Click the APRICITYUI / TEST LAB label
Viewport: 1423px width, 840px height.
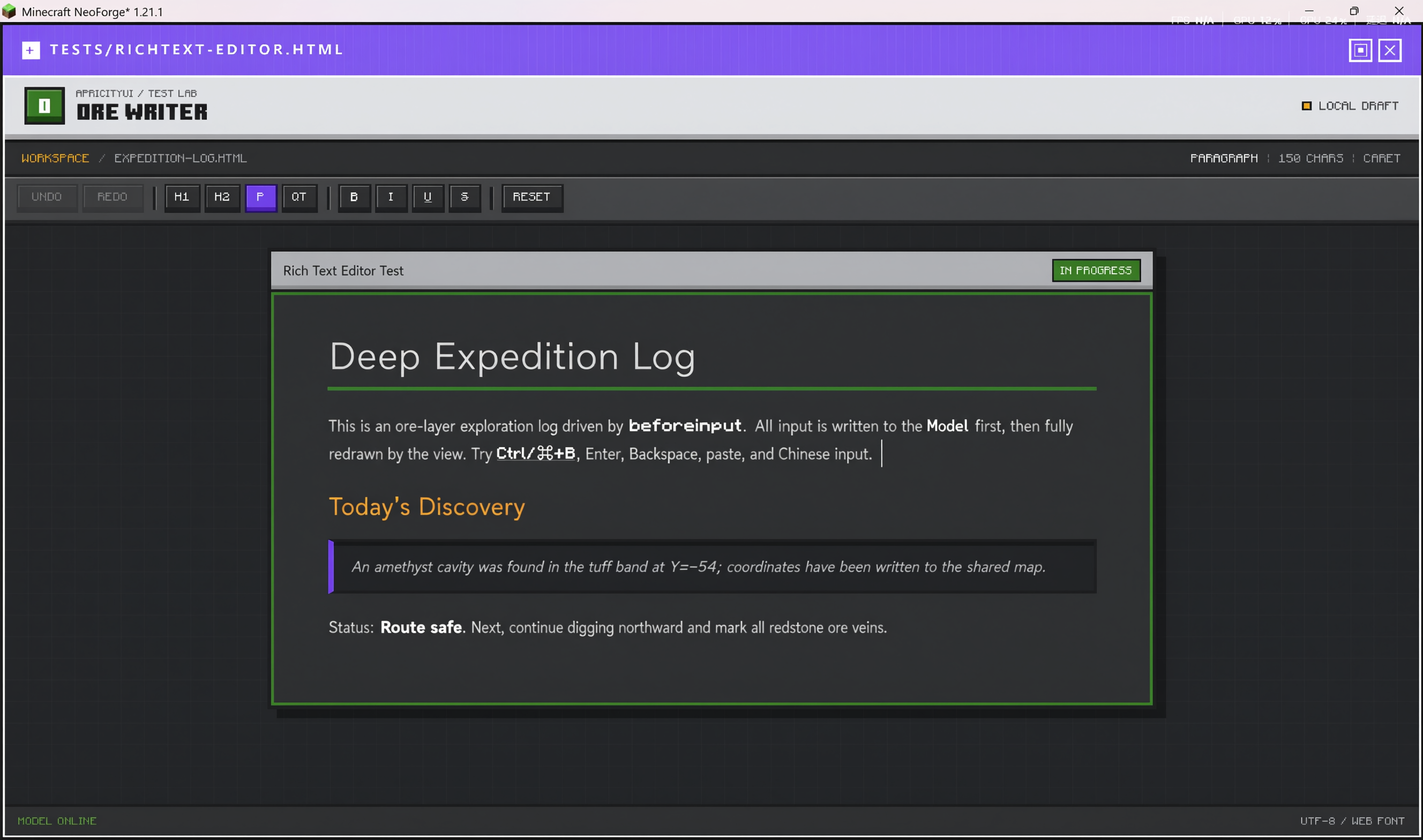coord(137,93)
